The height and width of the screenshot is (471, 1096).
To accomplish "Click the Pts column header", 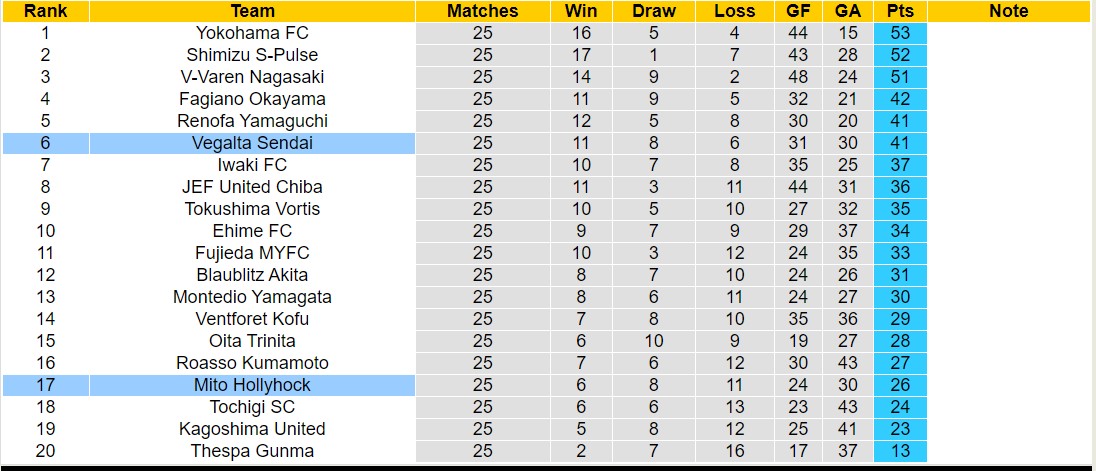I will [899, 11].
